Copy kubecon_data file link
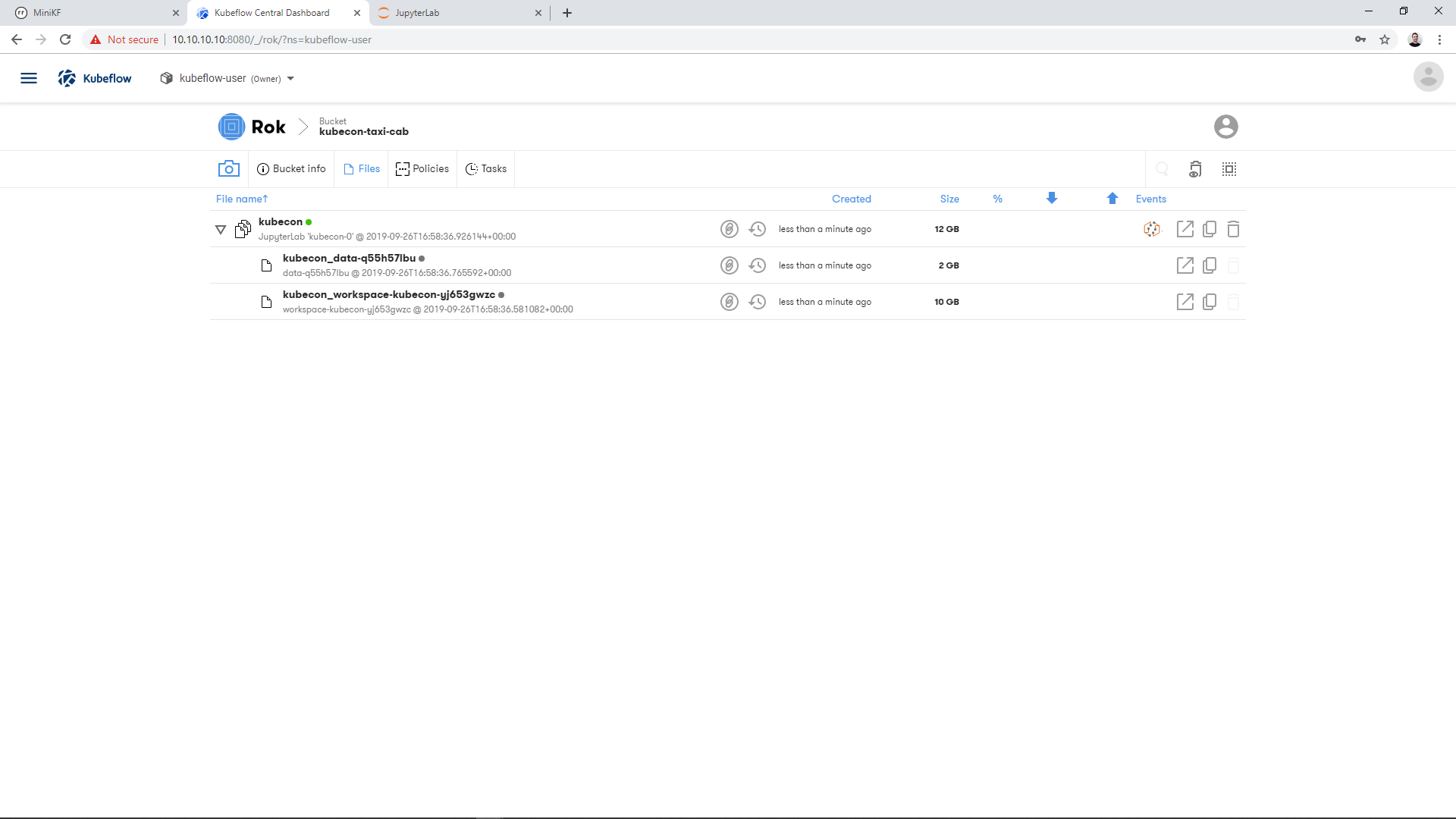Image resolution: width=1456 pixels, height=819 pixels. point(1210,265)
